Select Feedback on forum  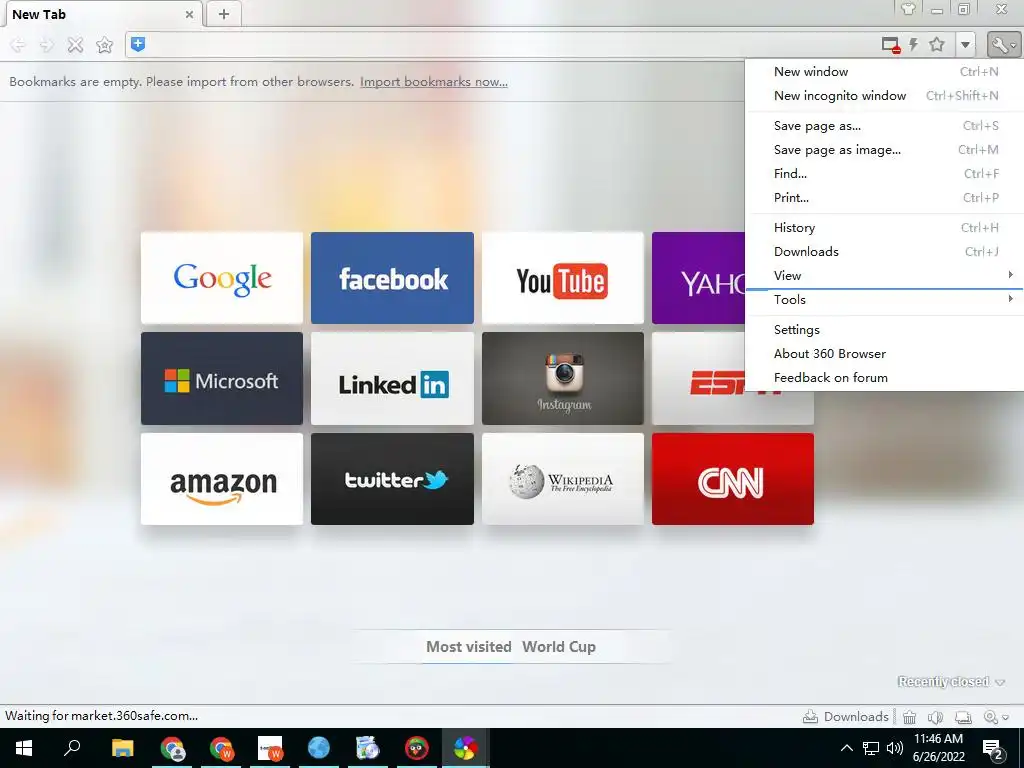tap(885, 378)
